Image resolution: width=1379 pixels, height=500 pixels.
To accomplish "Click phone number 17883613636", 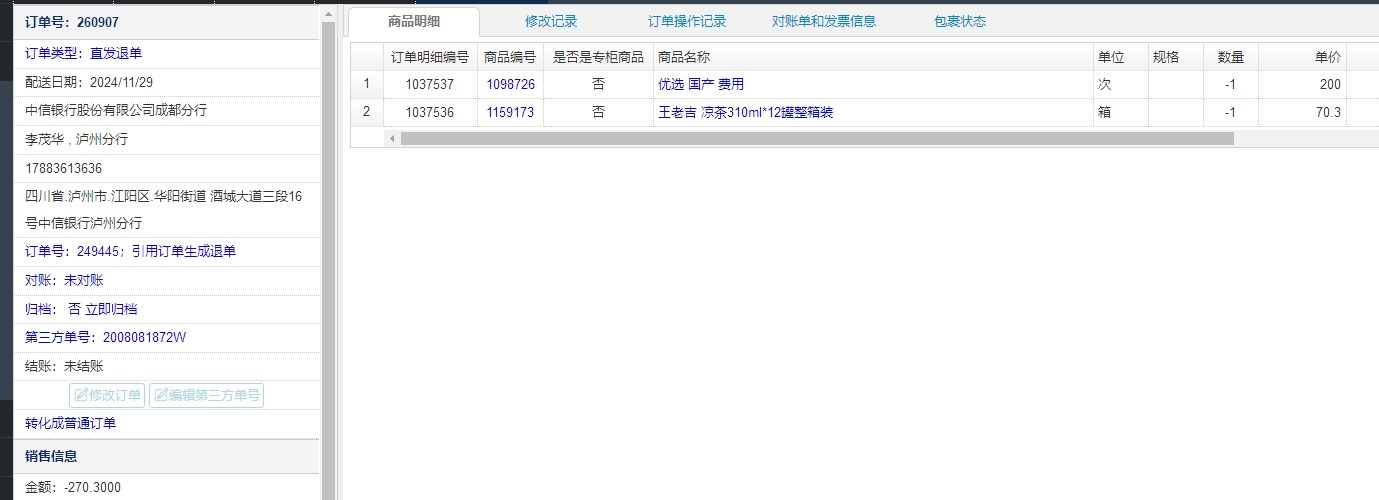I will click(63, 168).
